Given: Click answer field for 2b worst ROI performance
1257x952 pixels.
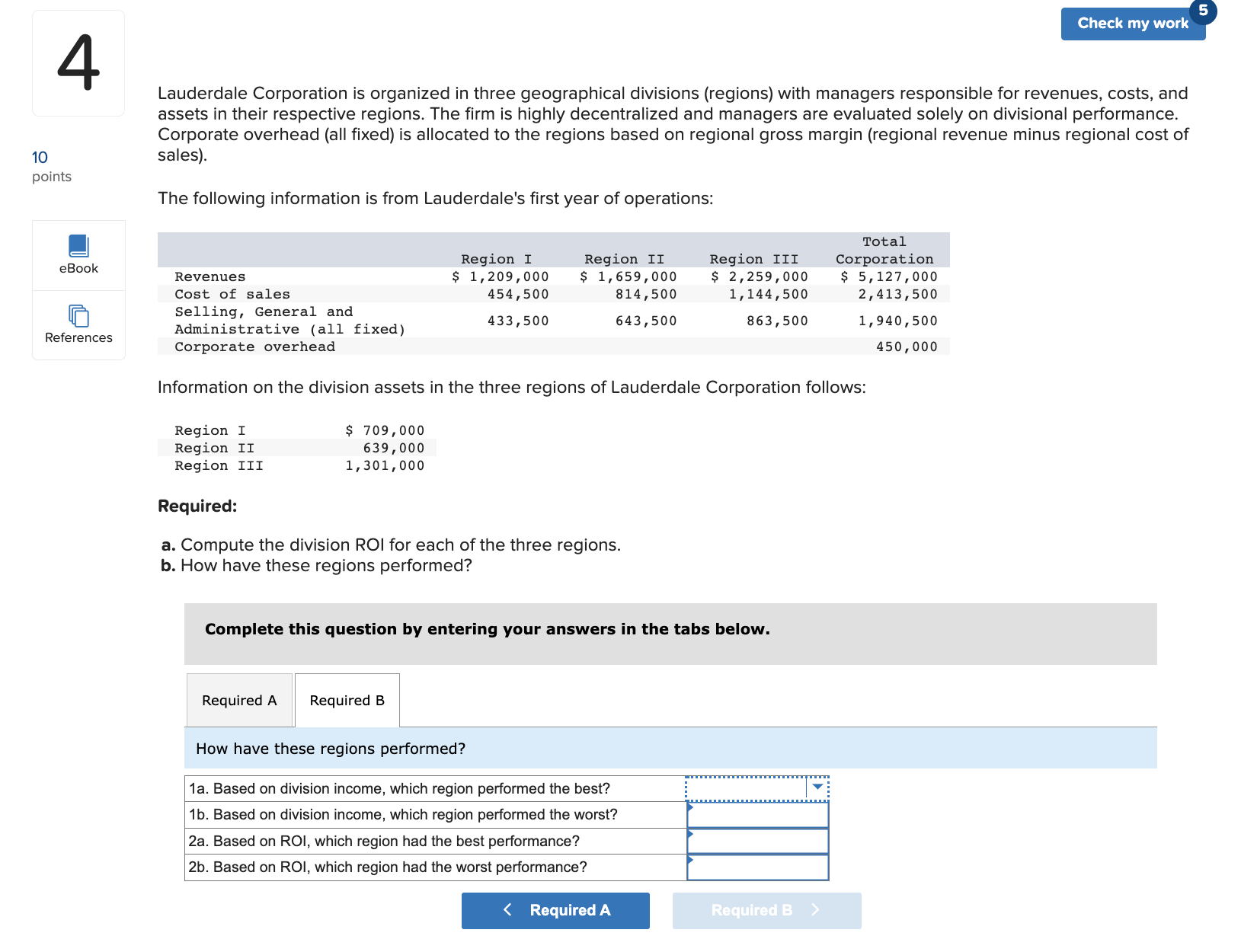Looking at the screenshot, I should coord(758,867).
